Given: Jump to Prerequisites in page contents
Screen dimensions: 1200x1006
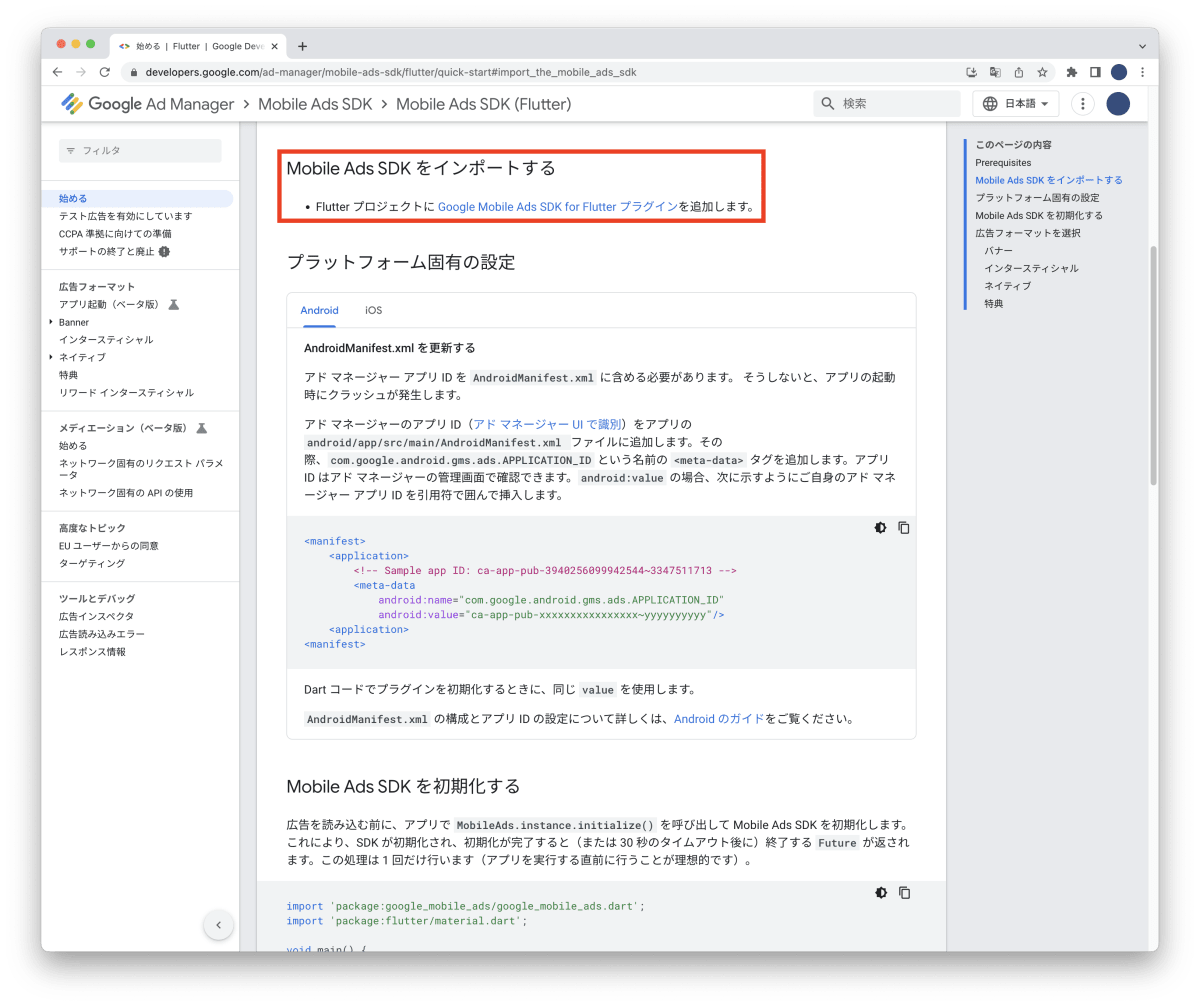Looking at the screenshot, I should [x=1003, y=162].
